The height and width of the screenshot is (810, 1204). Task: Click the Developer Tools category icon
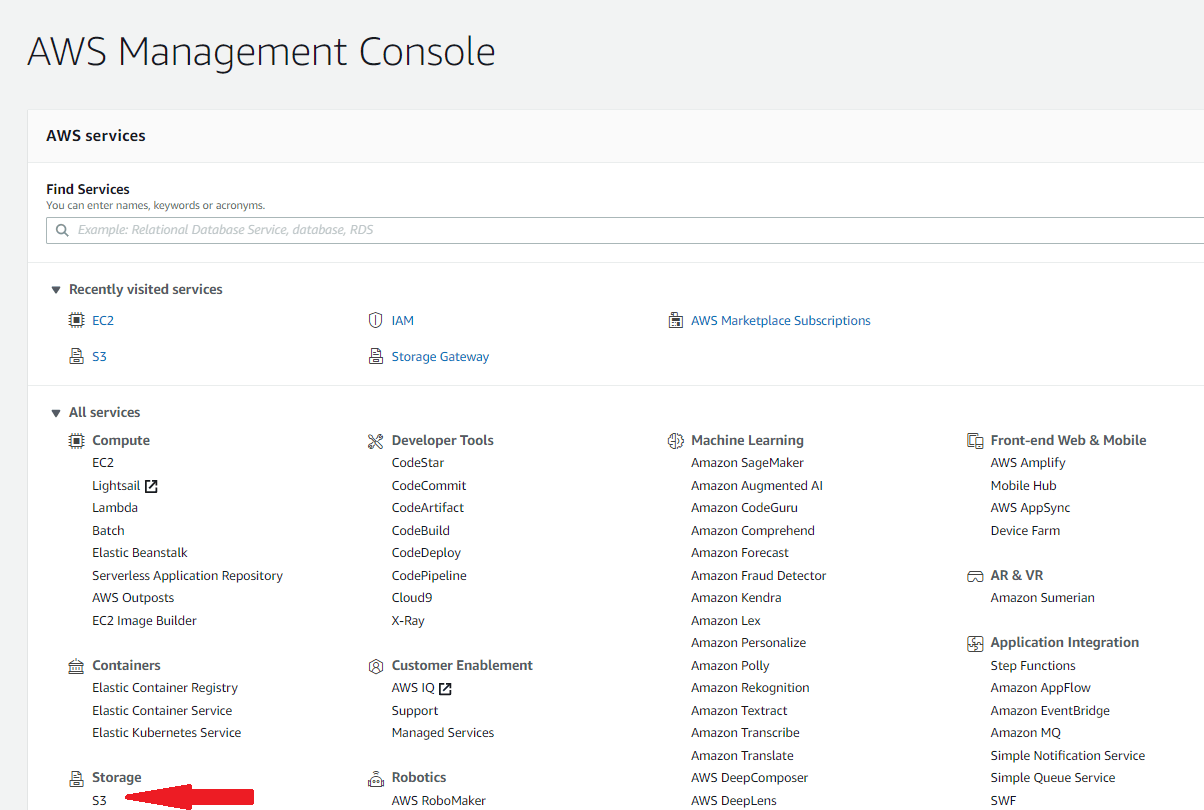pyautogui.click(x=376, y=440)
